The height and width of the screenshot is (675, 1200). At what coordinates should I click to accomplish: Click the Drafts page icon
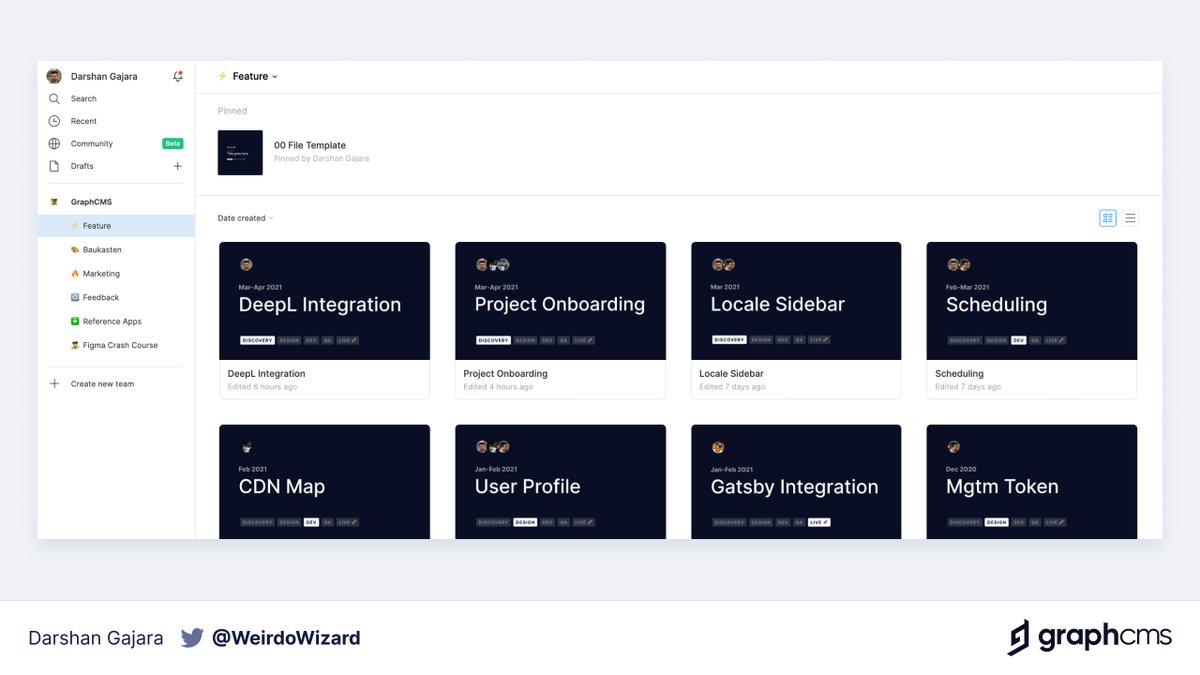coord(54,166)
